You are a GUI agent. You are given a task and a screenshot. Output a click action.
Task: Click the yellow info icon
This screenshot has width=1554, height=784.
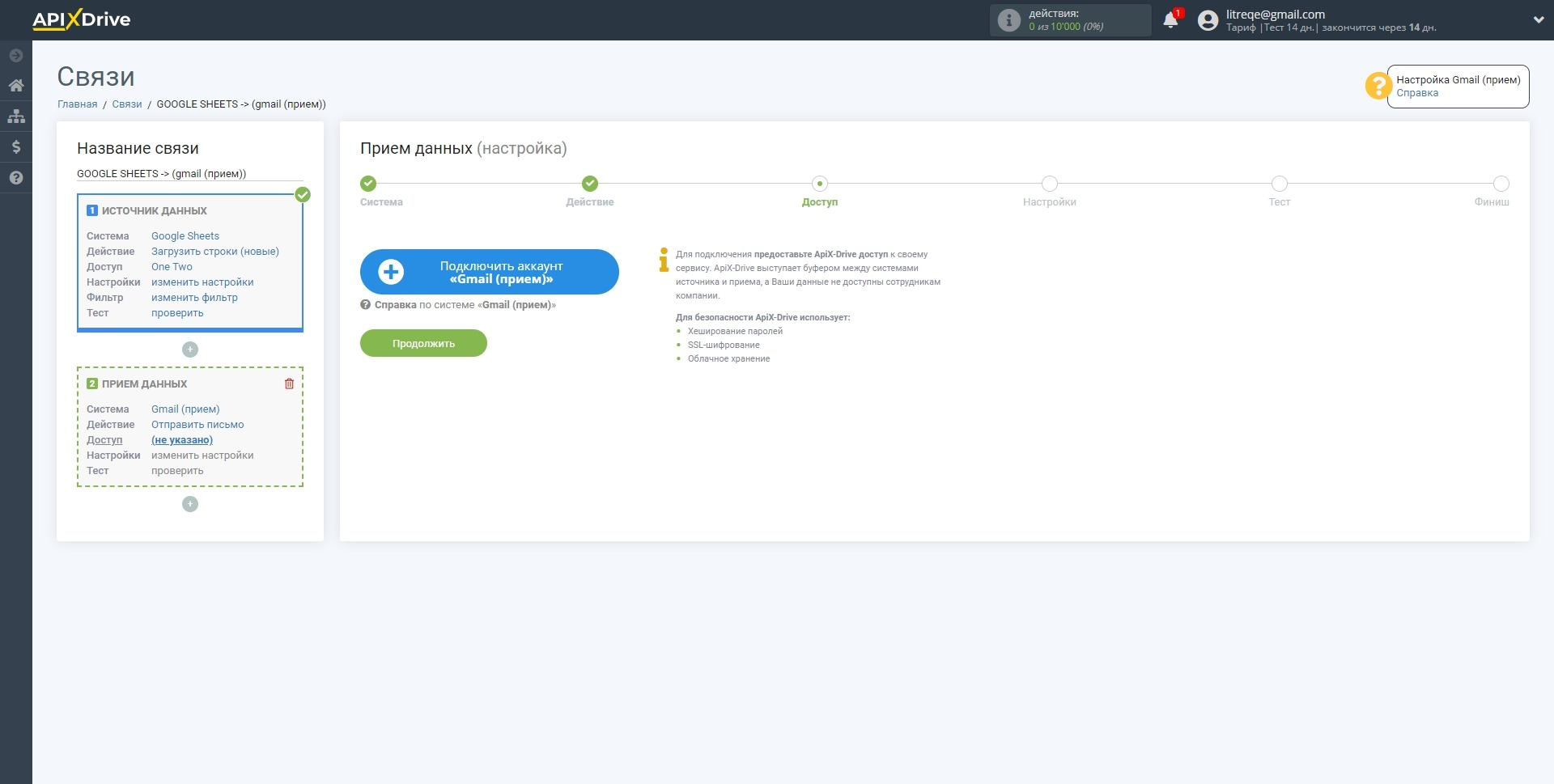[x=664, y=260]
